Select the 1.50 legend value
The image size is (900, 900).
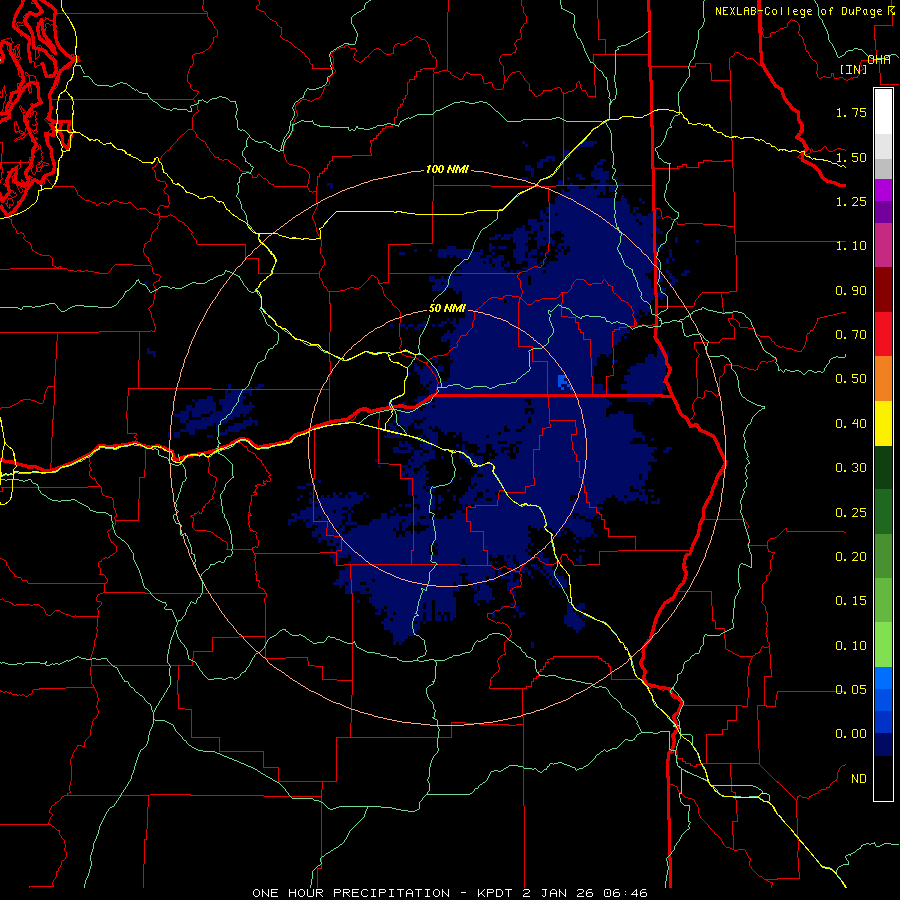tap(851, 157)
